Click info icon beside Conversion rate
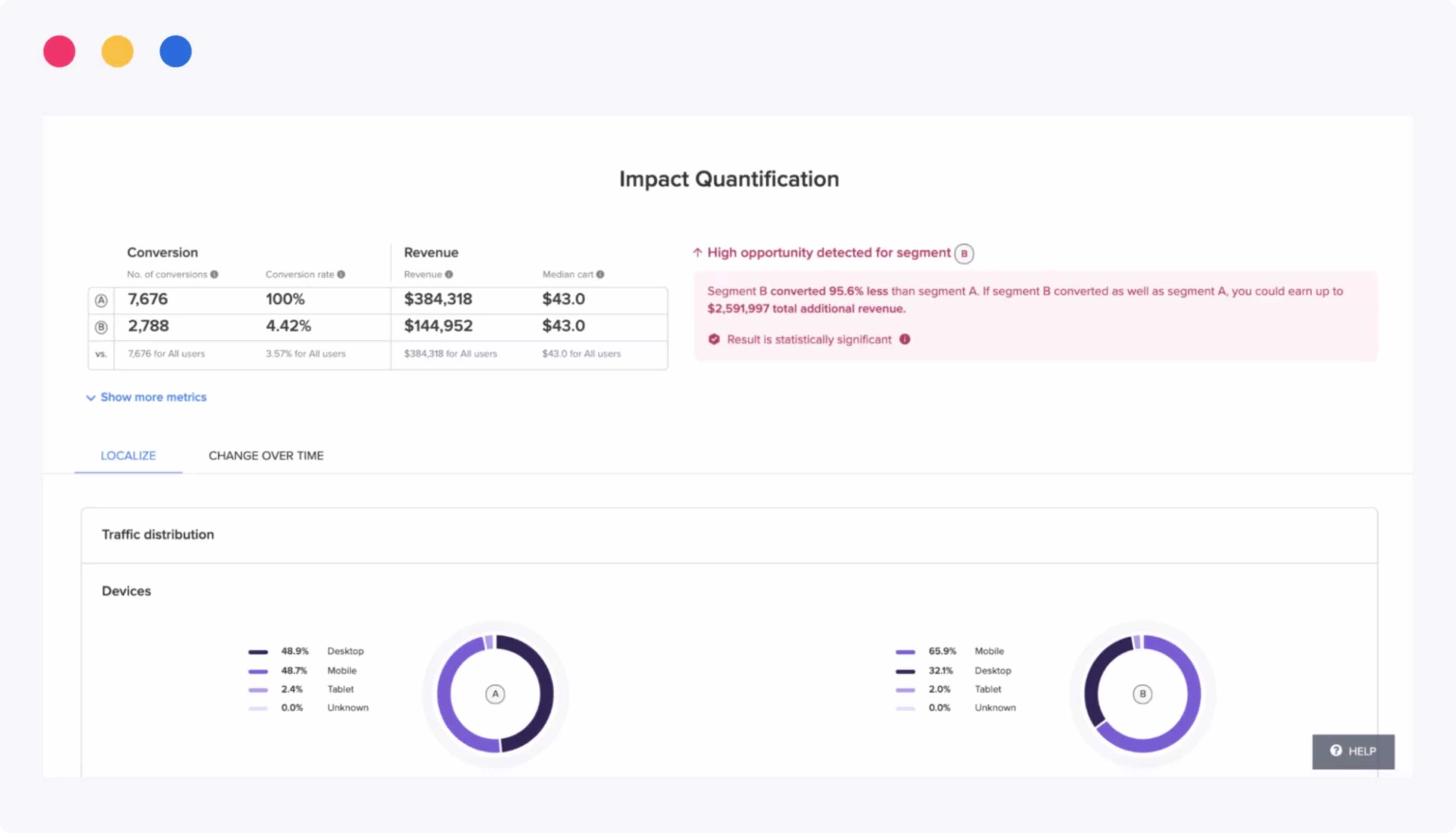Image resolution: width=1456 pixels, height=833 pixels. pyautogui.click(x=341, y=275)
